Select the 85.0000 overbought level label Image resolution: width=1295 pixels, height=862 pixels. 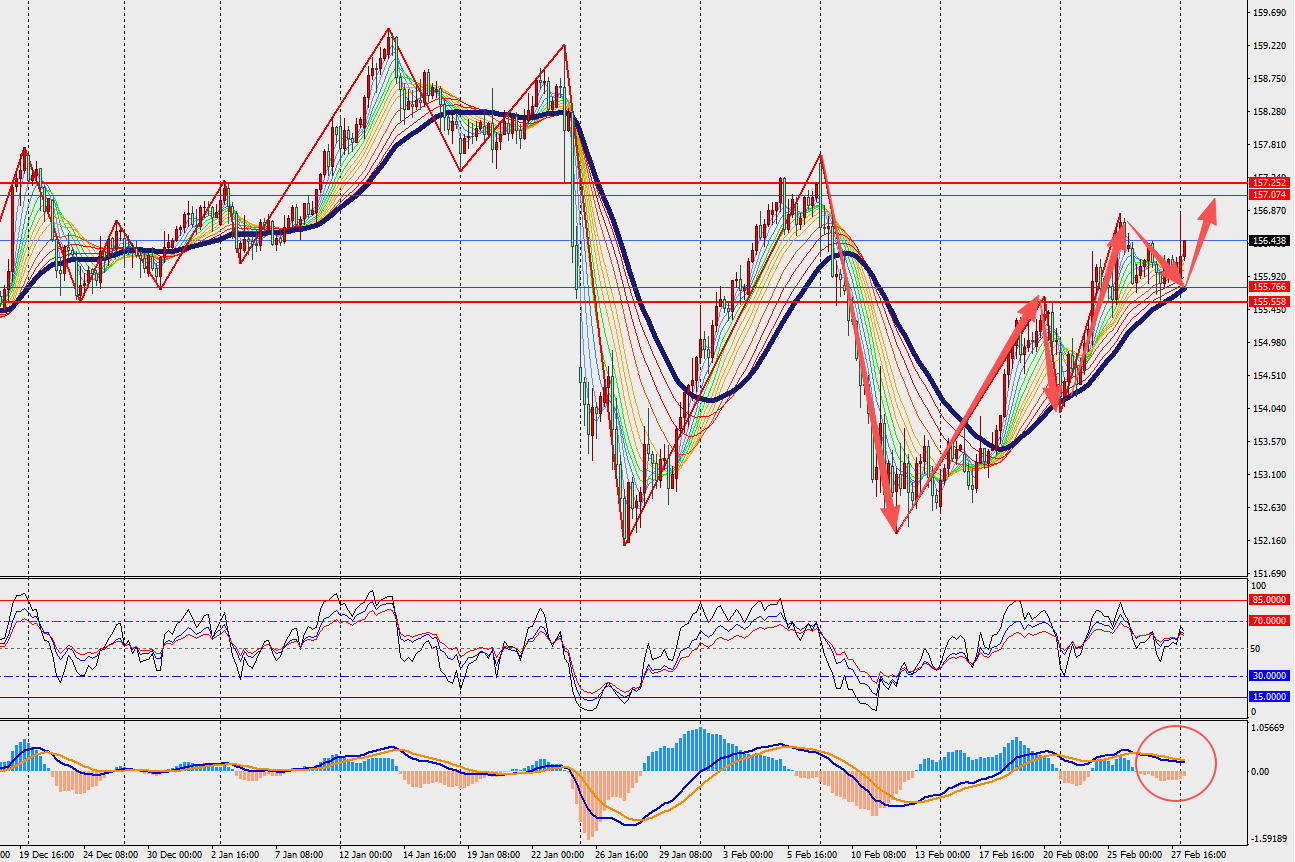click(1269, 600)
